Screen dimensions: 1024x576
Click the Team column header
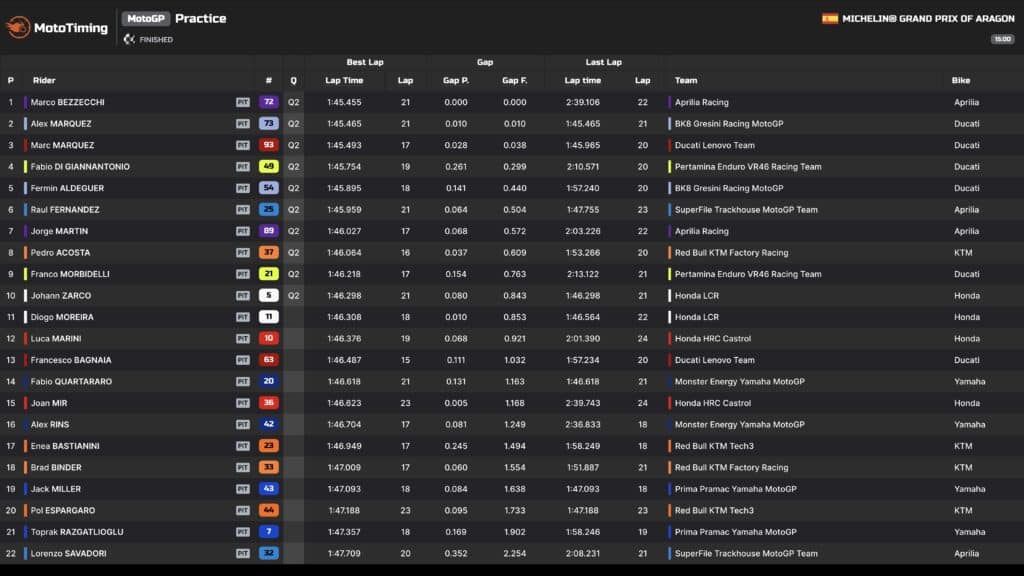click(686, 80)
